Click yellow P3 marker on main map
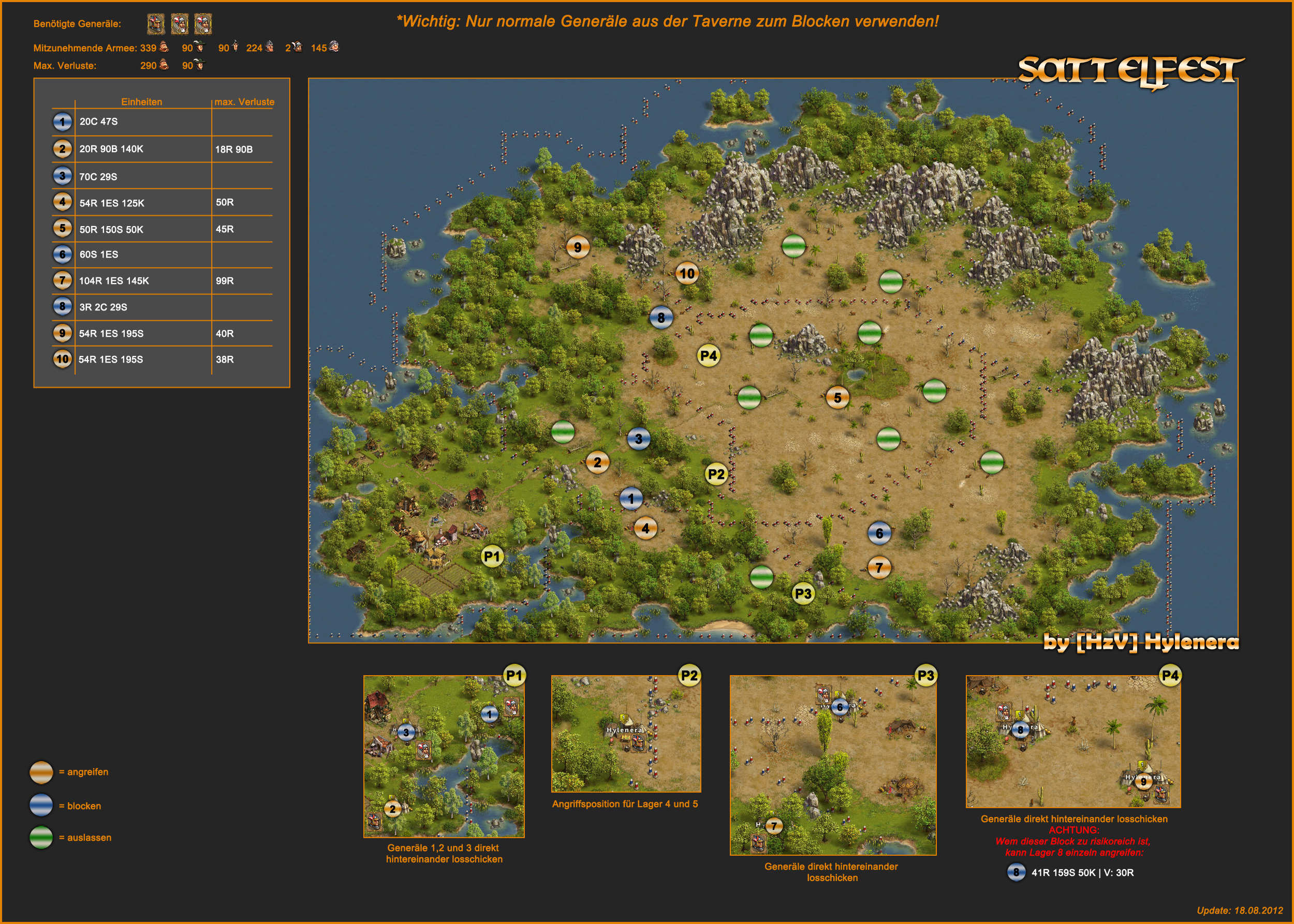Screen dimensions: 1294x924 tap(803, 594)
